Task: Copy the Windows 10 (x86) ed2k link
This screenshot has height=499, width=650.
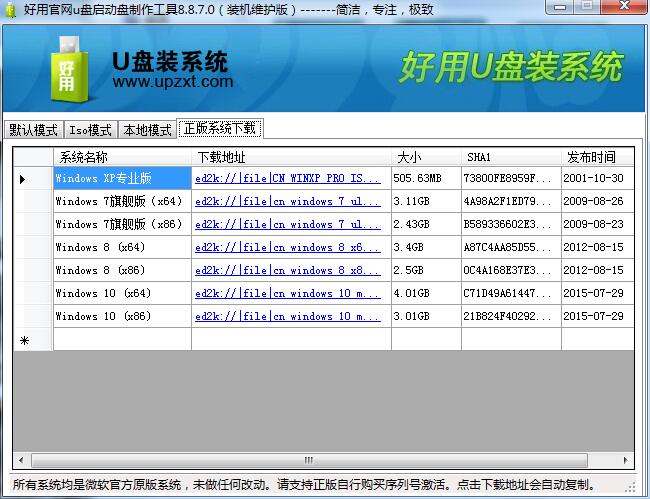Action: pyautogui.click(x=288, y=316)
